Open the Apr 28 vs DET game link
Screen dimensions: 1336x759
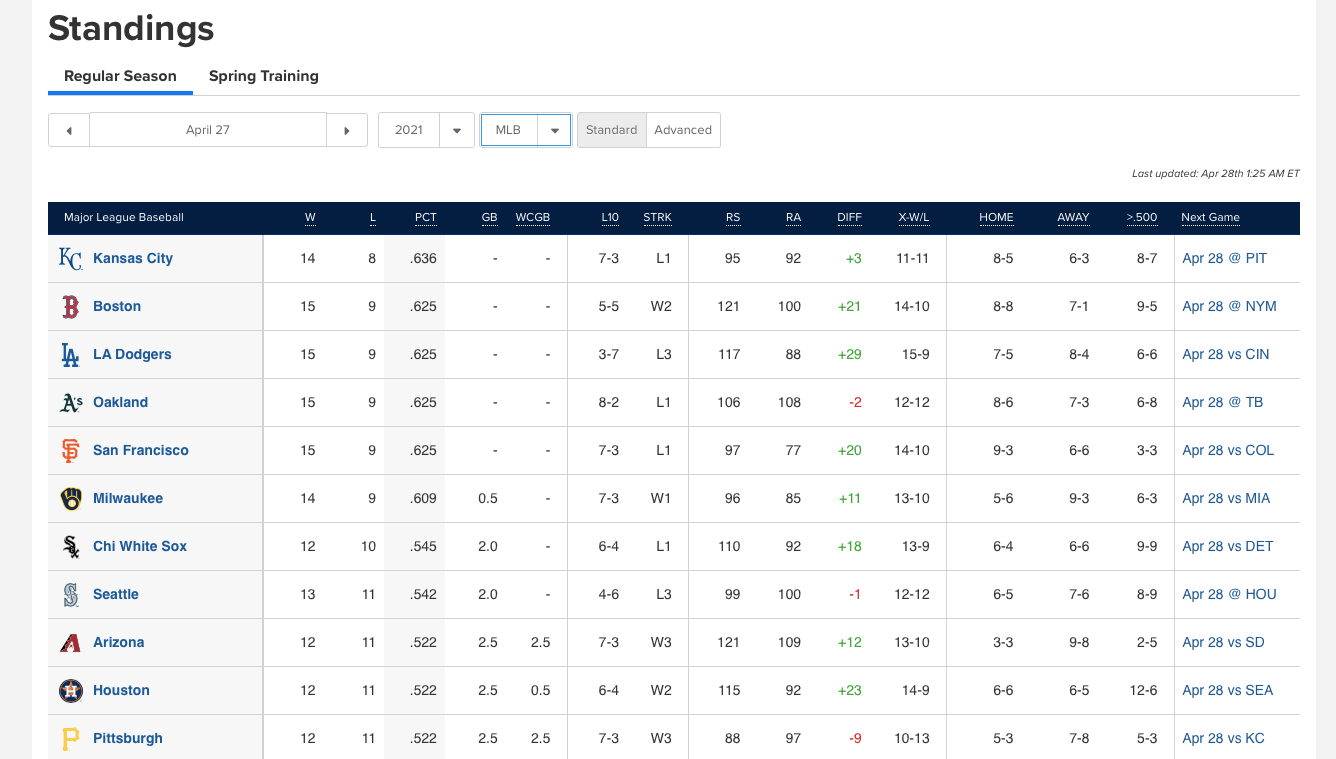click(1228, 546)
